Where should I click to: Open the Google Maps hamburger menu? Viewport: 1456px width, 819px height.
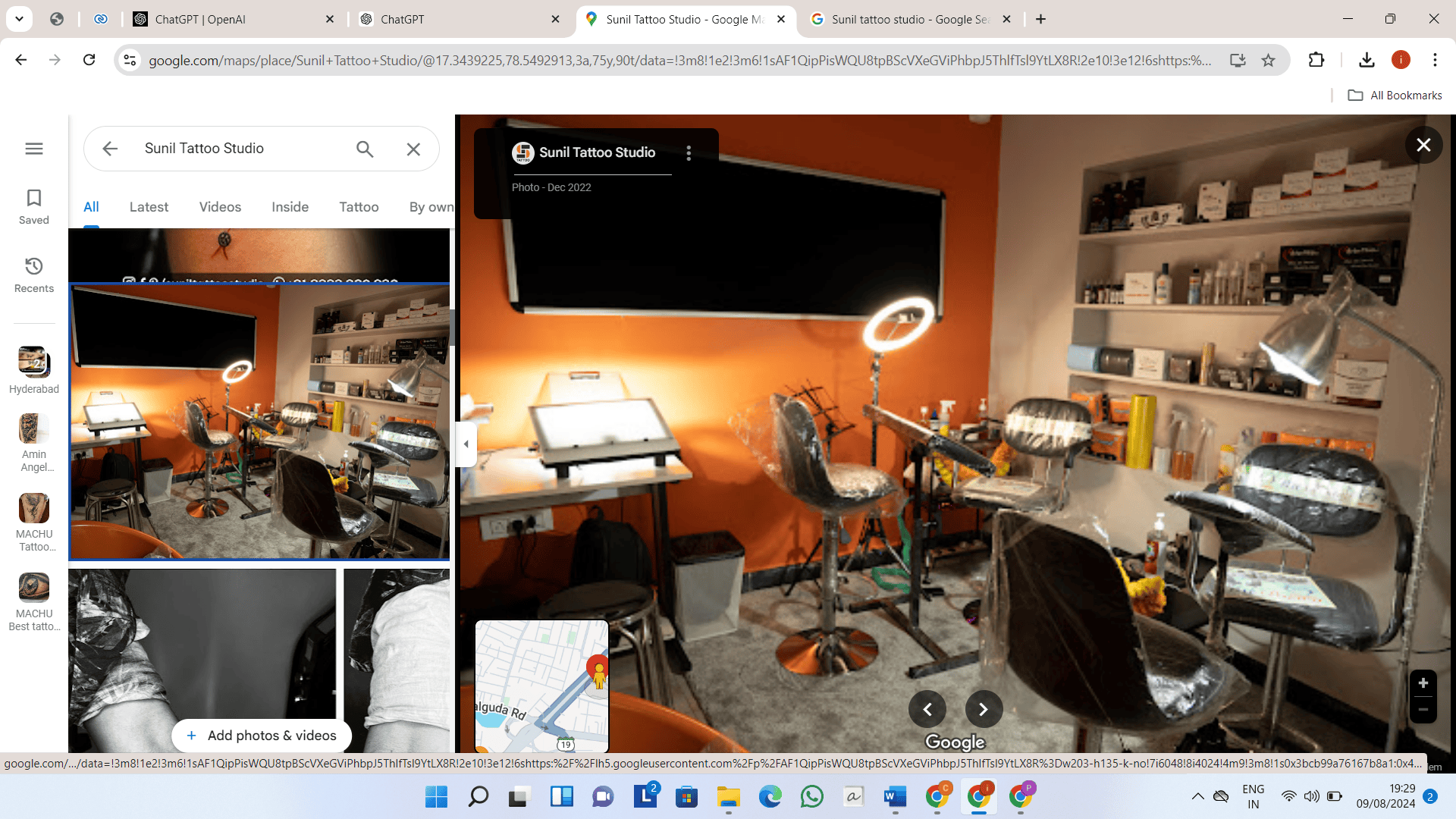click(34, 149)
